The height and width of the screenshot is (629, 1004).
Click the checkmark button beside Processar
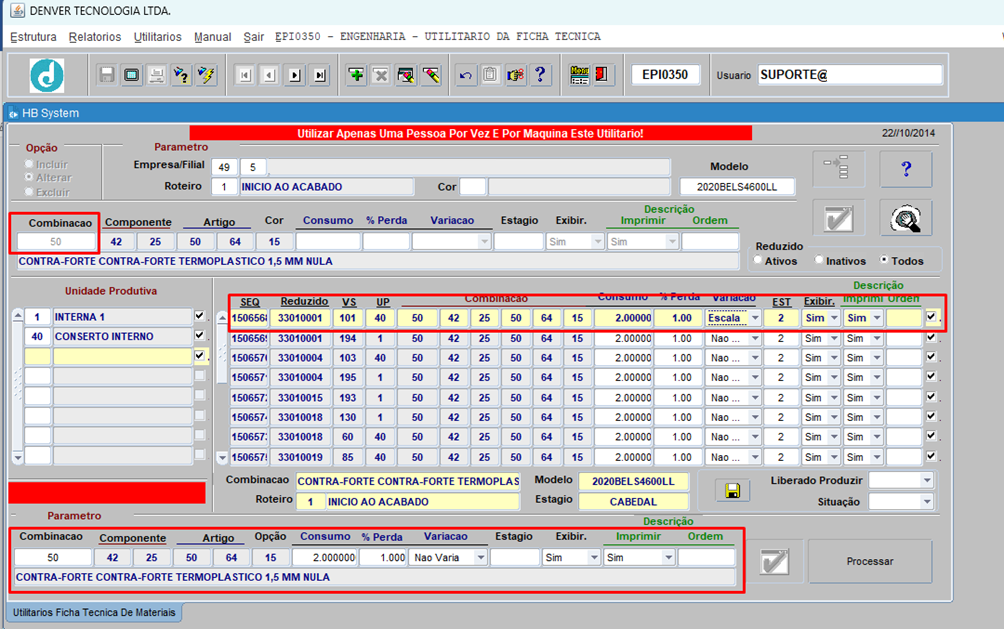(x=774, y=562)
